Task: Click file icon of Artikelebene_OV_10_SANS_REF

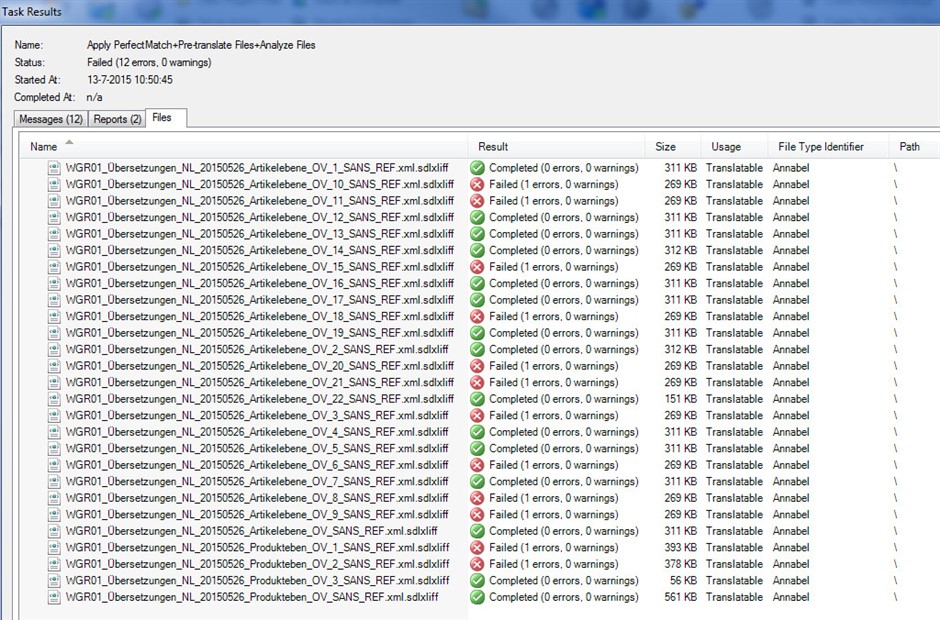Action: [54, 184]
